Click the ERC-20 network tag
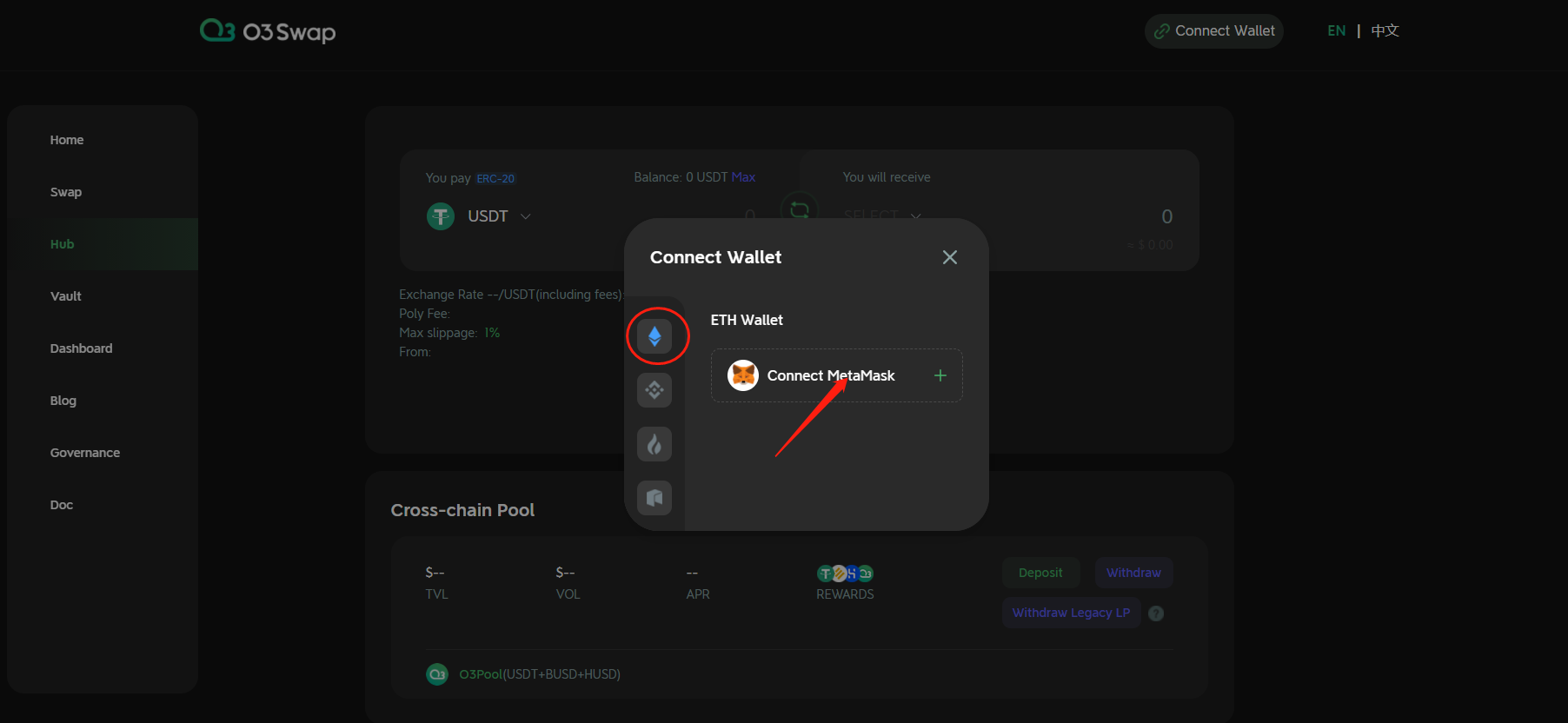This screenshot has height=723, width=1568. pos(495,178)
